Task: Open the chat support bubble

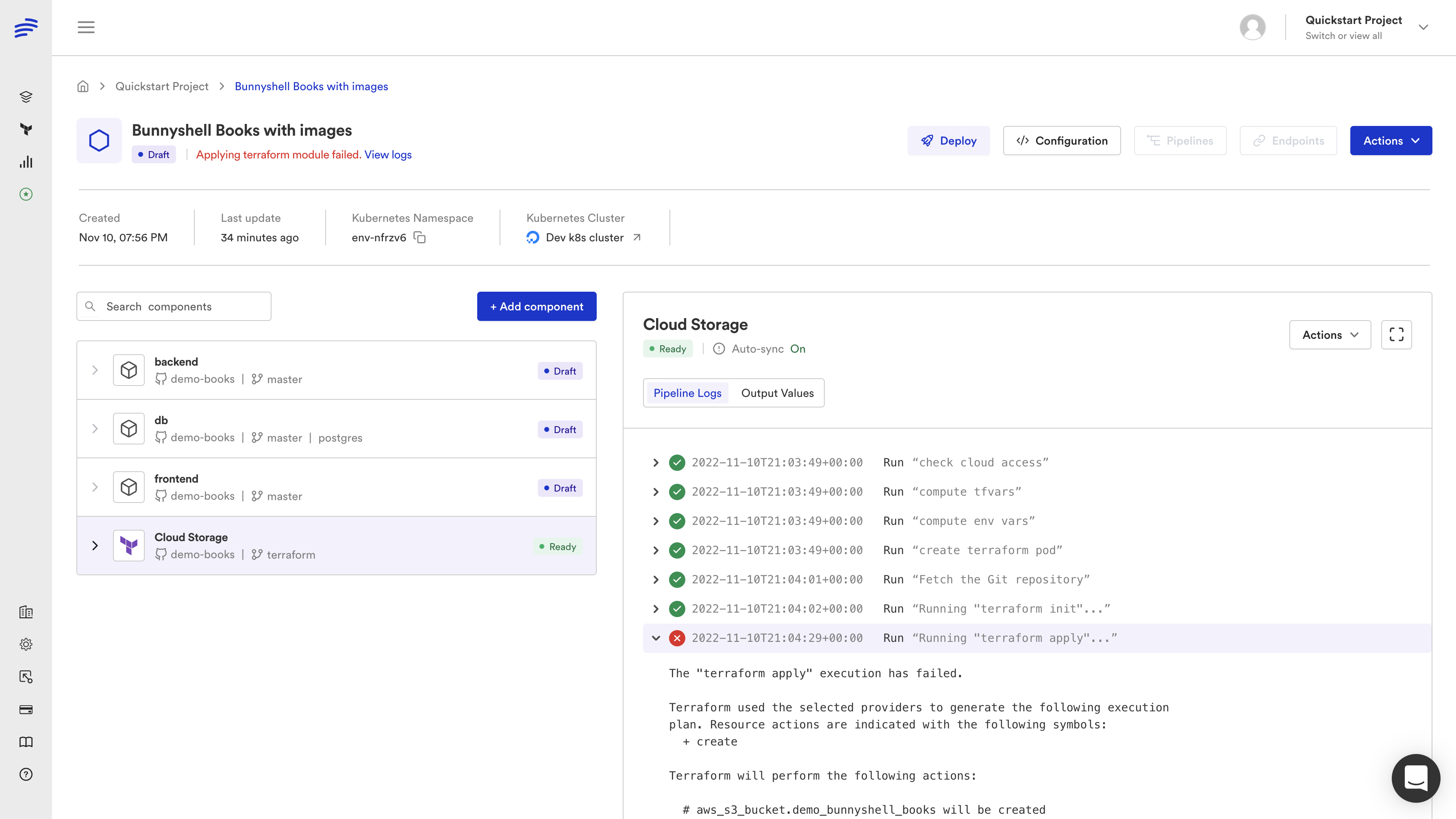Action: tap(1415, 778)
